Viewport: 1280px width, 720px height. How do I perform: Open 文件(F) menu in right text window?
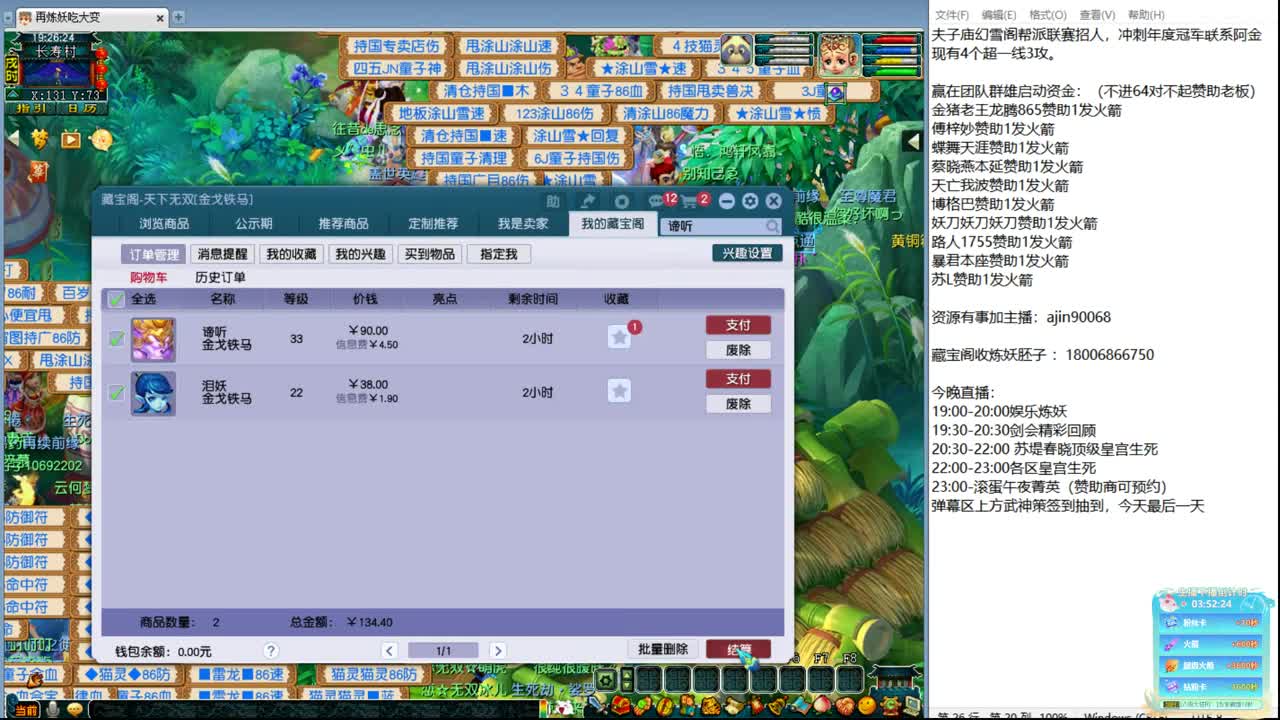[x=952, y=15]
